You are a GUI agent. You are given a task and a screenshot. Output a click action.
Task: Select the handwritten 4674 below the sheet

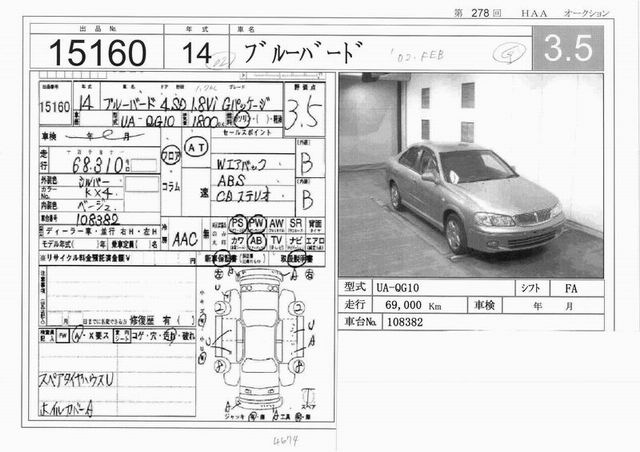(285, 441)
